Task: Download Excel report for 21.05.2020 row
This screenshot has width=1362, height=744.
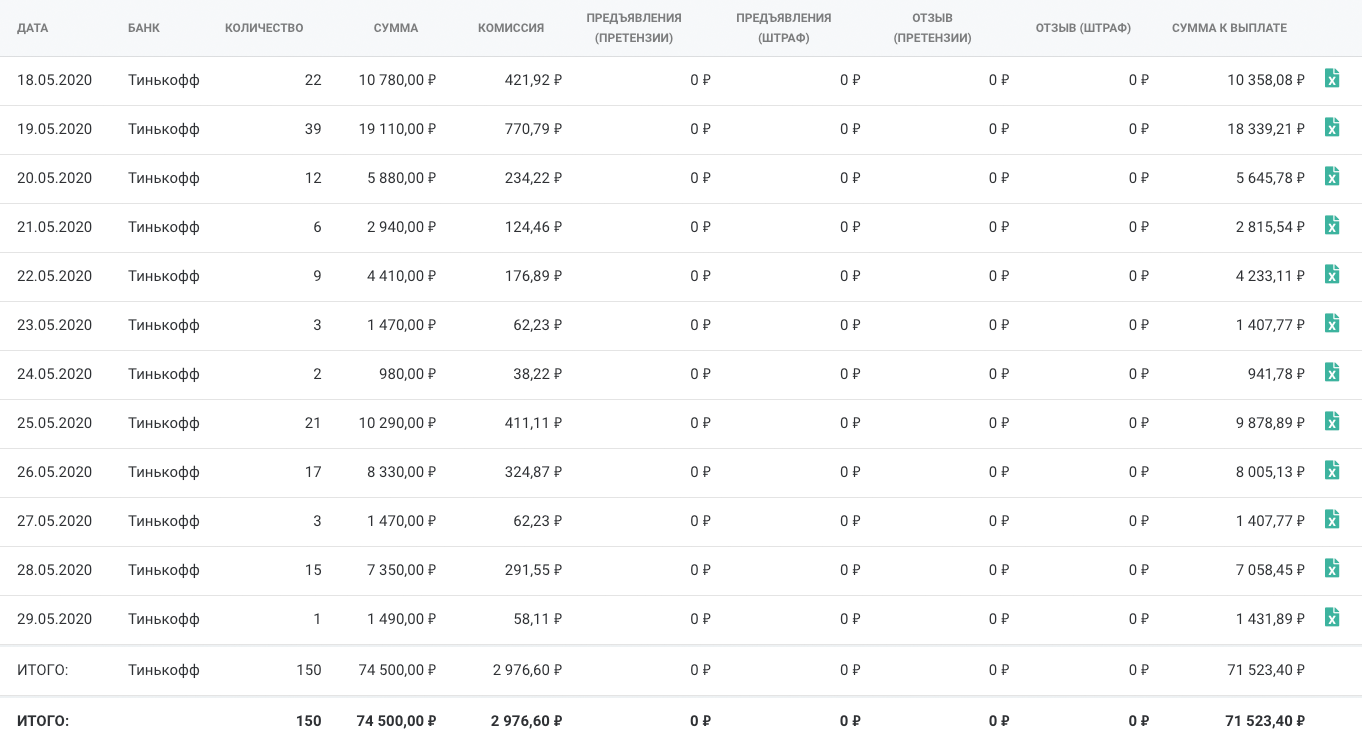Action: (1332, 225)
